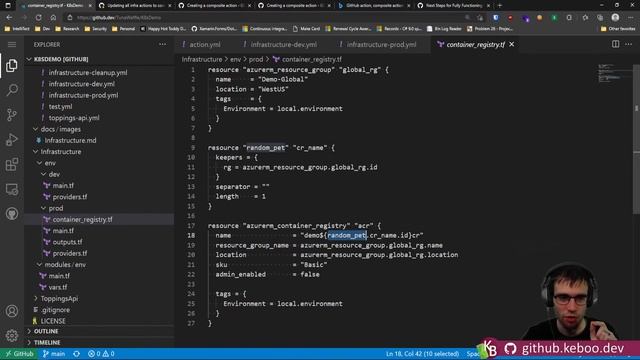
Task: Select the container_registry.tf editor tab
Action: coord(476,44)
